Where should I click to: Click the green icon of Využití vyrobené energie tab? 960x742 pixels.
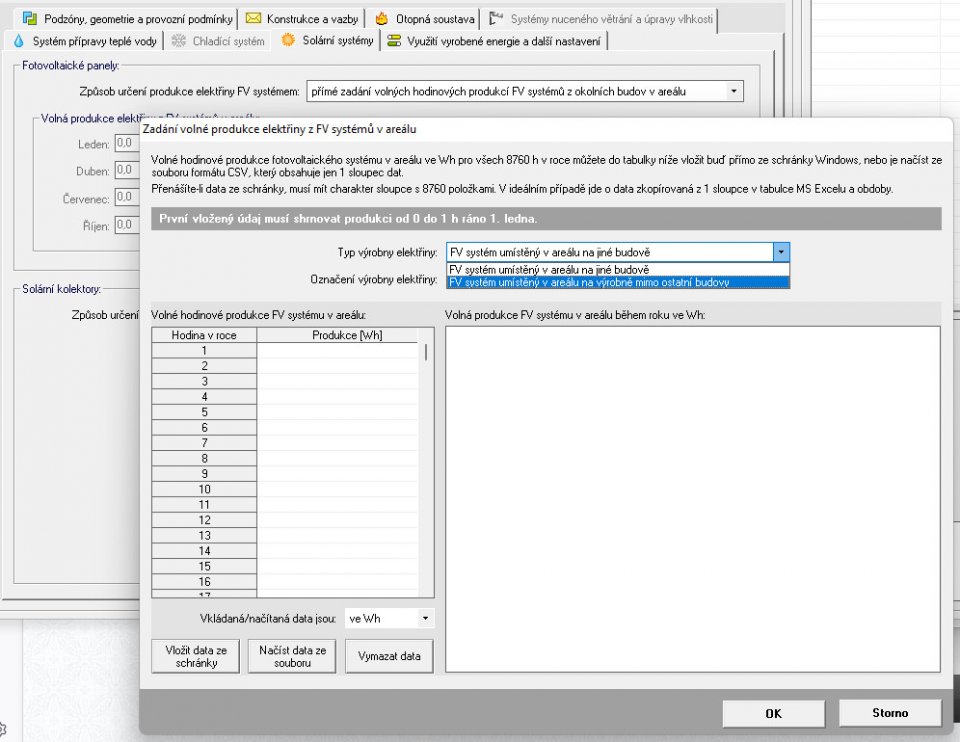[394, 41]
